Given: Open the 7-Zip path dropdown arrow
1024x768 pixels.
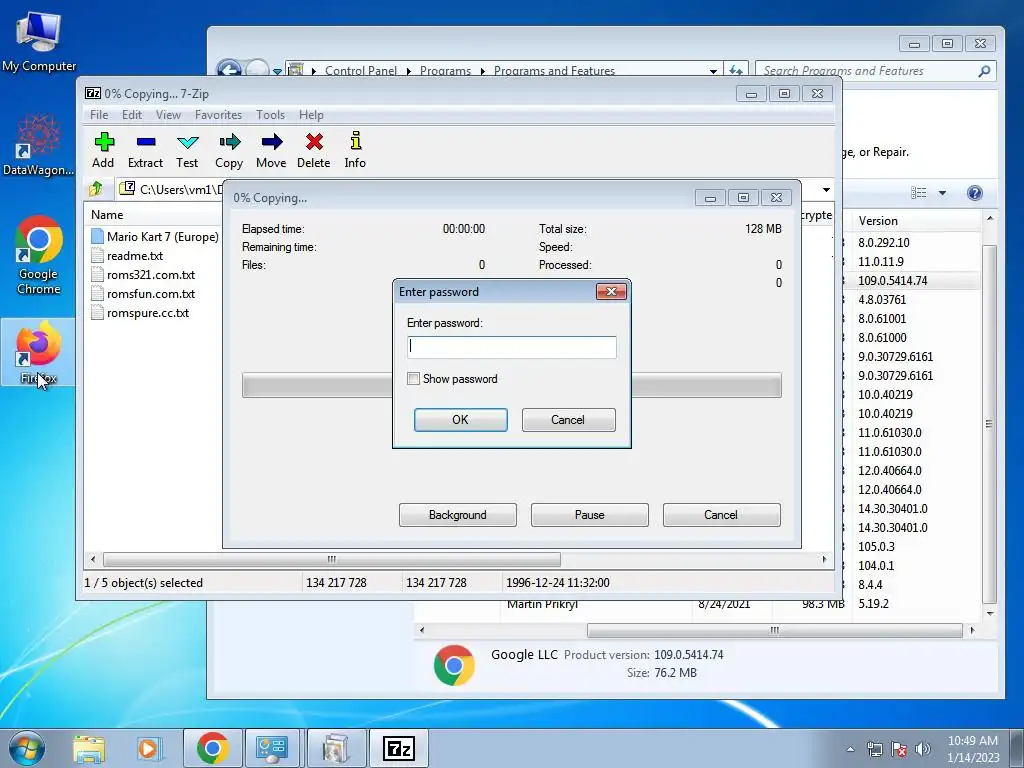Looking at the screenshot, I should coord(826,189).
